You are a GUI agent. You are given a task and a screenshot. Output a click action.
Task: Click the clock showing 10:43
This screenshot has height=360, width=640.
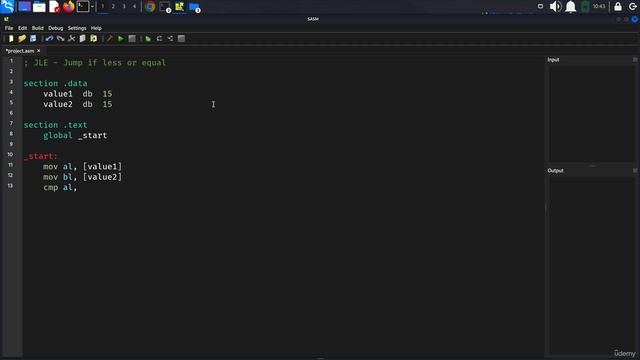tap(599, 6)
